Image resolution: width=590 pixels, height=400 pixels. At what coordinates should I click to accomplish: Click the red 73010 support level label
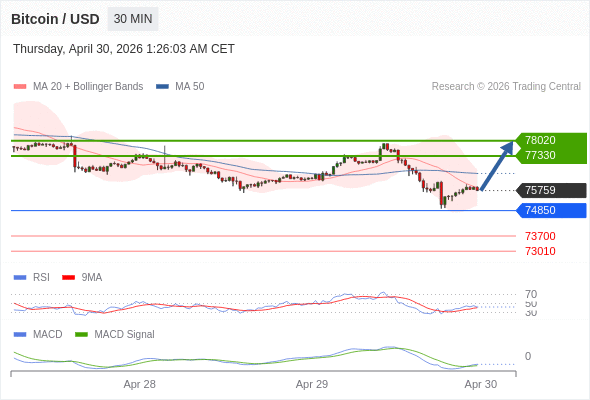540,251
